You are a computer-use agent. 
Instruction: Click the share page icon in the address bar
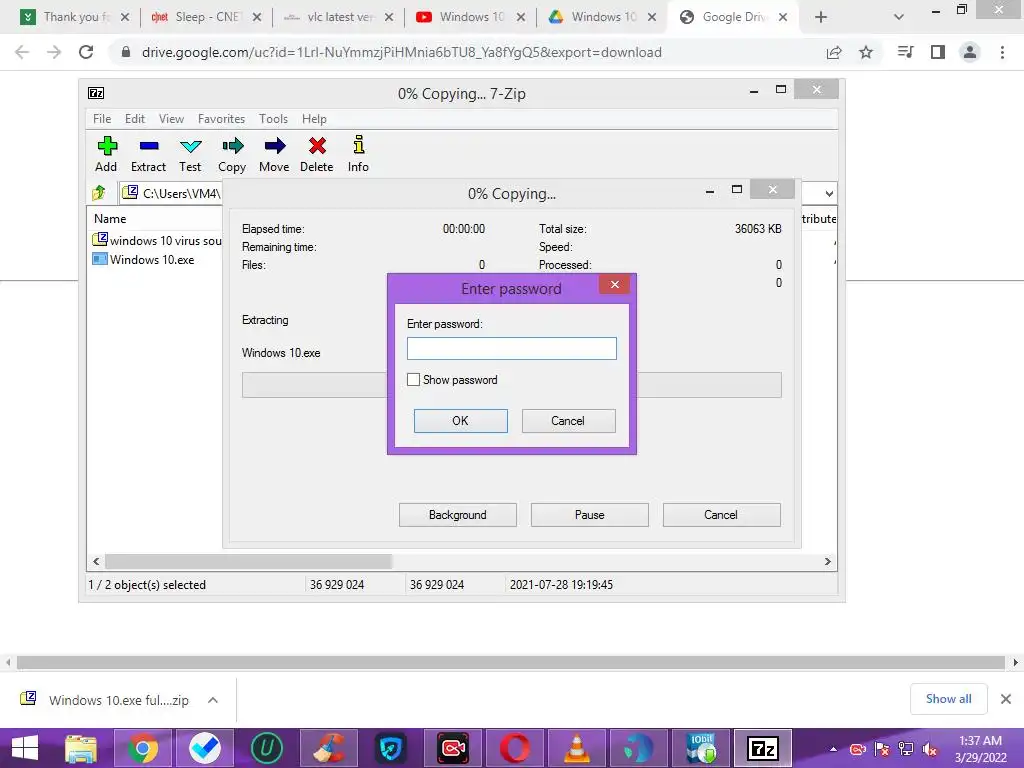pyautogui.click(x=834, y=52)
